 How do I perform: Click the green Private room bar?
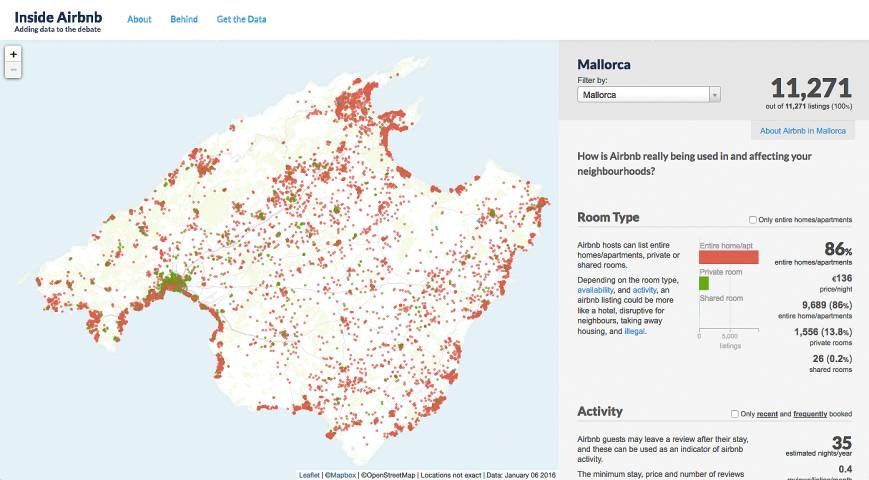click(x=704, y=283)
